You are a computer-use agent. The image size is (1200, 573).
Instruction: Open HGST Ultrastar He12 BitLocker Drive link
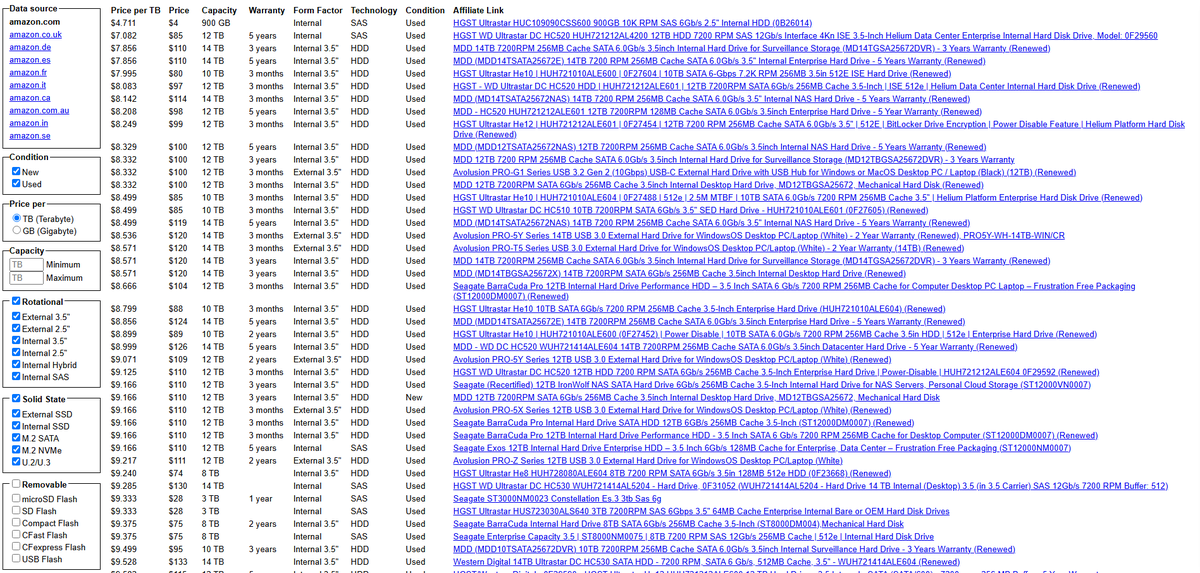819,129
